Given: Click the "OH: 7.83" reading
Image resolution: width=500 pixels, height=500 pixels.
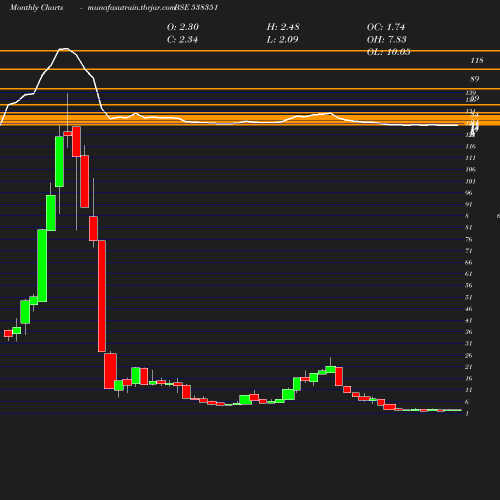Looking at the screenshot, I should [x=387, y=40].
